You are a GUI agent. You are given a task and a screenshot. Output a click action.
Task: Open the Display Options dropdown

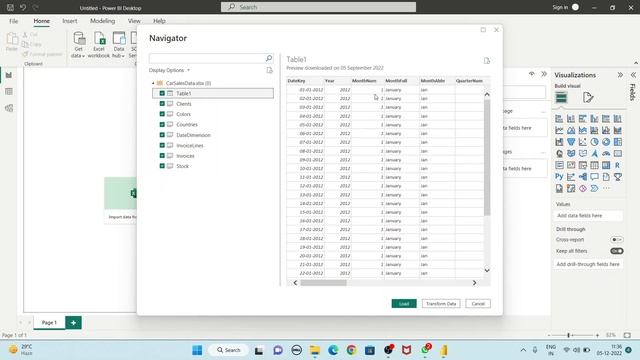point(169,70)
